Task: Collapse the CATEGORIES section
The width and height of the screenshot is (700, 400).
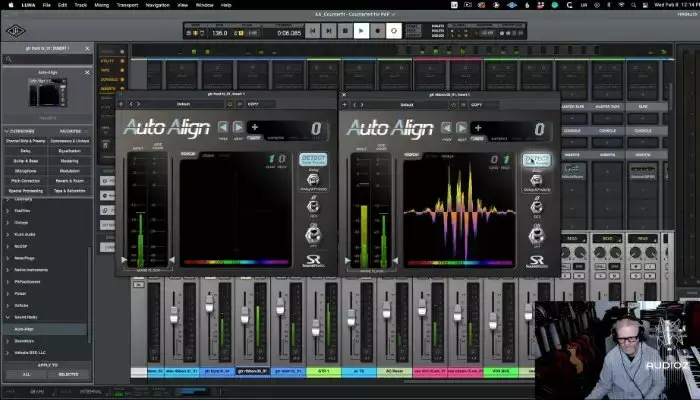Action: (6, 131)
